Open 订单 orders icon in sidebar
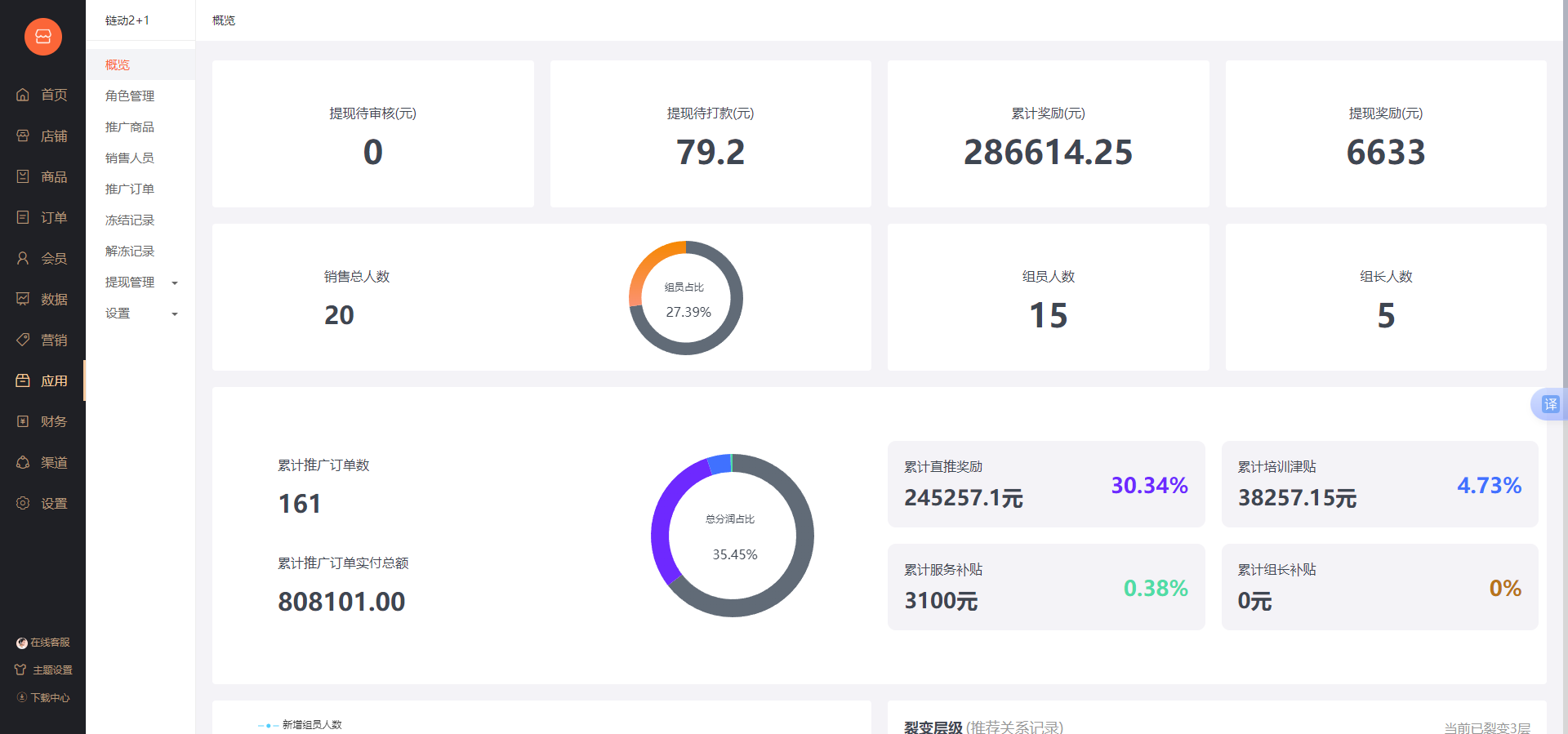The height and width of the screenshot is (734, 1568). (x=23, y=217)
